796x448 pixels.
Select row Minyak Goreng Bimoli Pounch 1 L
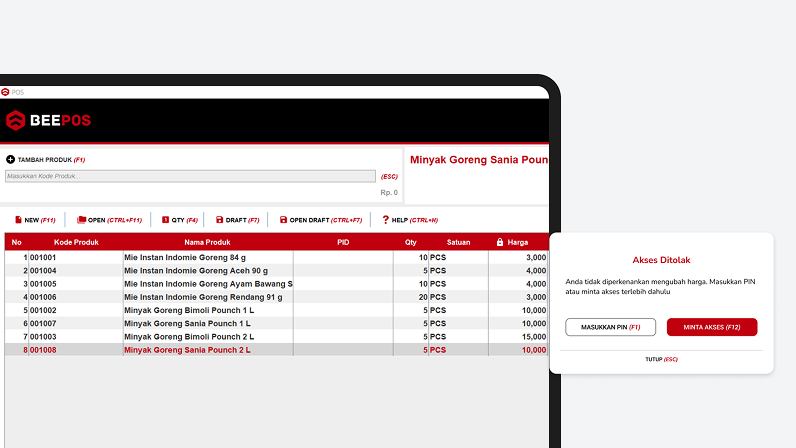click(x=277, y=310)
